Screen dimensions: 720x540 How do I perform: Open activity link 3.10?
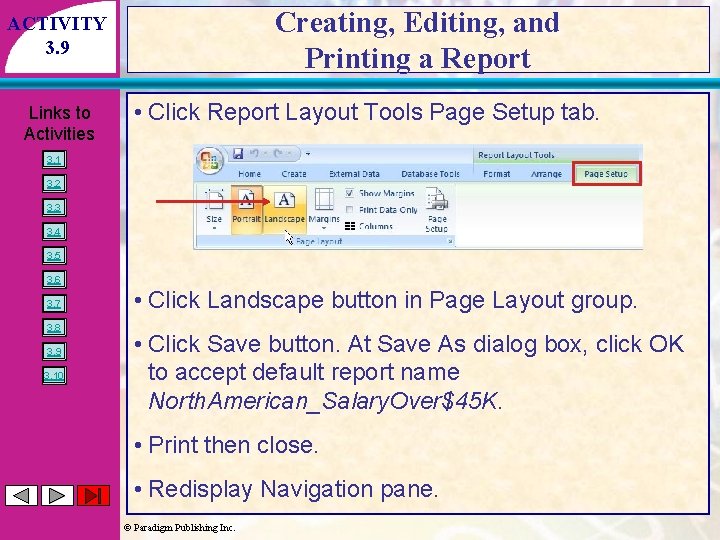coord(54,375)
